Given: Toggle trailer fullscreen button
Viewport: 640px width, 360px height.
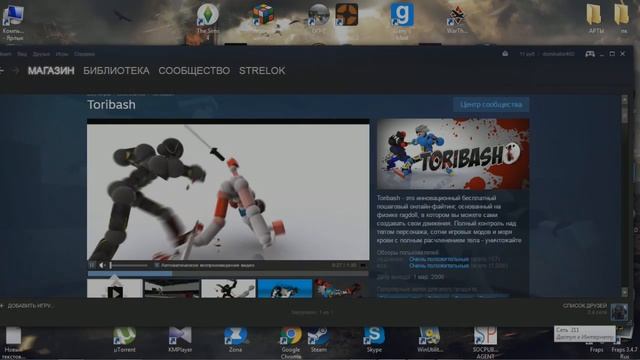Looking at the screenshot, I should (363, 265).
